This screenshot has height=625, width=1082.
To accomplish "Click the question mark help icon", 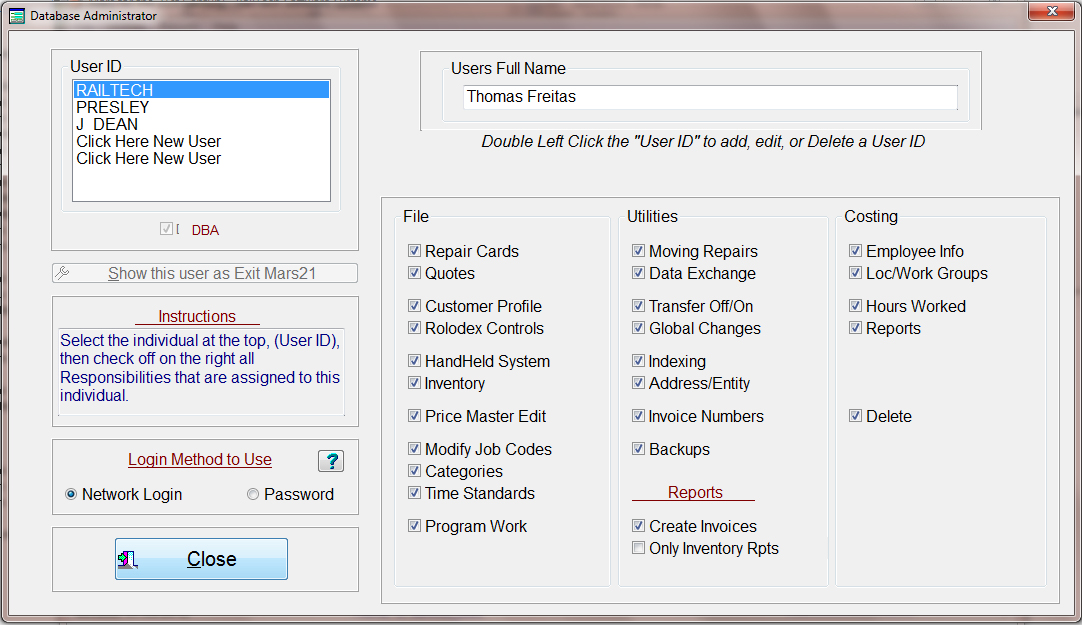I will click(x=331, y=461).
